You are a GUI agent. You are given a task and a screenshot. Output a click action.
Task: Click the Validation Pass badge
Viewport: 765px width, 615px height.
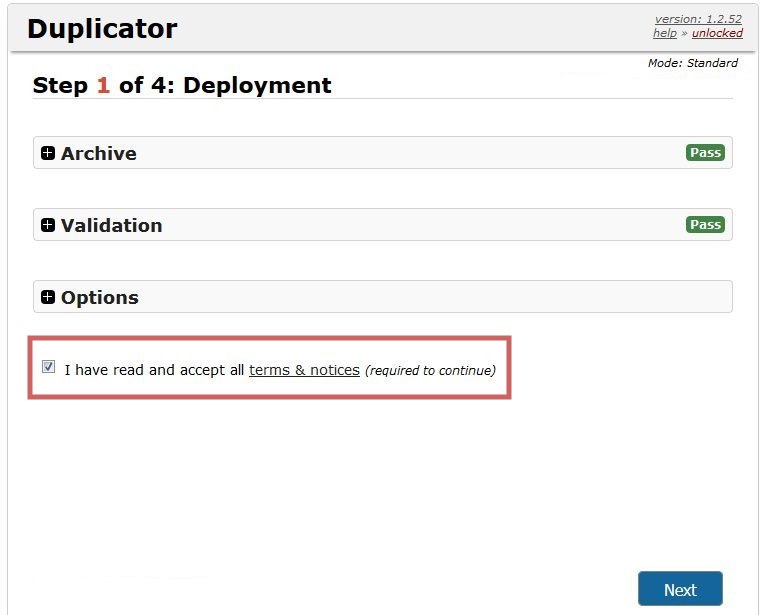[x=705, y=225]
